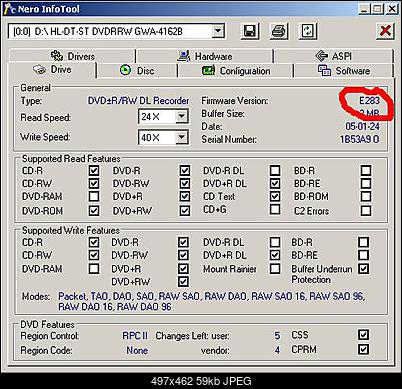Click user changes left value 5
This screenshot has width=402, height=389.
277,335
